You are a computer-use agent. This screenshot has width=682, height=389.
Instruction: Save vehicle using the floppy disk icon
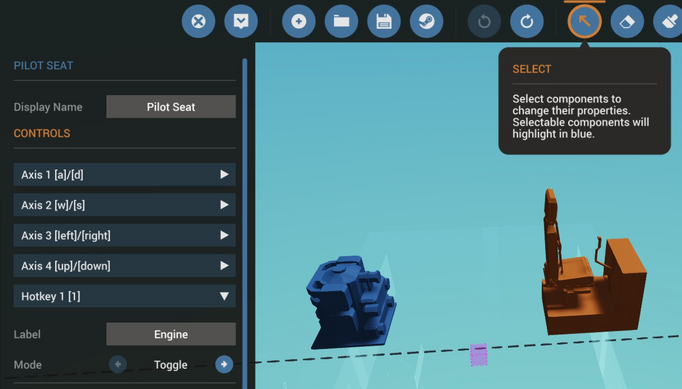click(x=384, y=21)
